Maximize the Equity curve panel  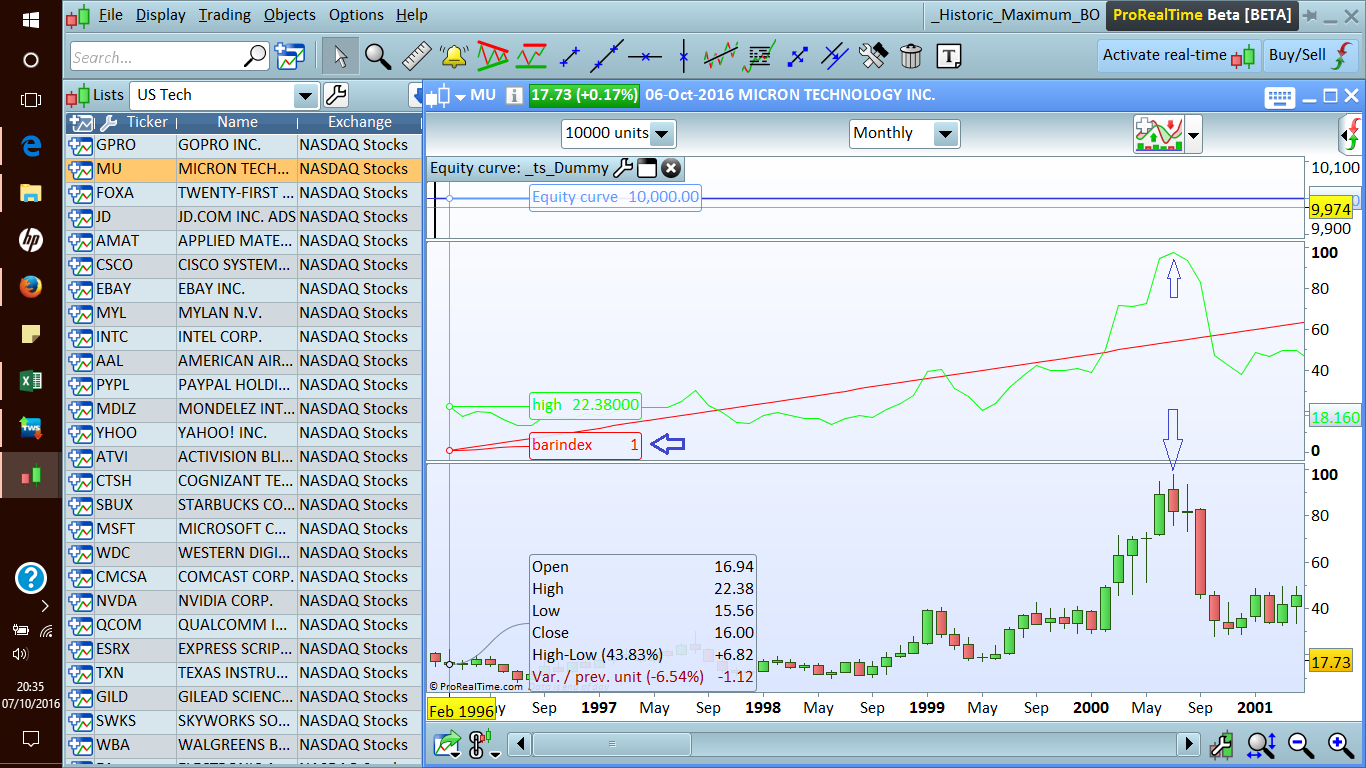647,168
